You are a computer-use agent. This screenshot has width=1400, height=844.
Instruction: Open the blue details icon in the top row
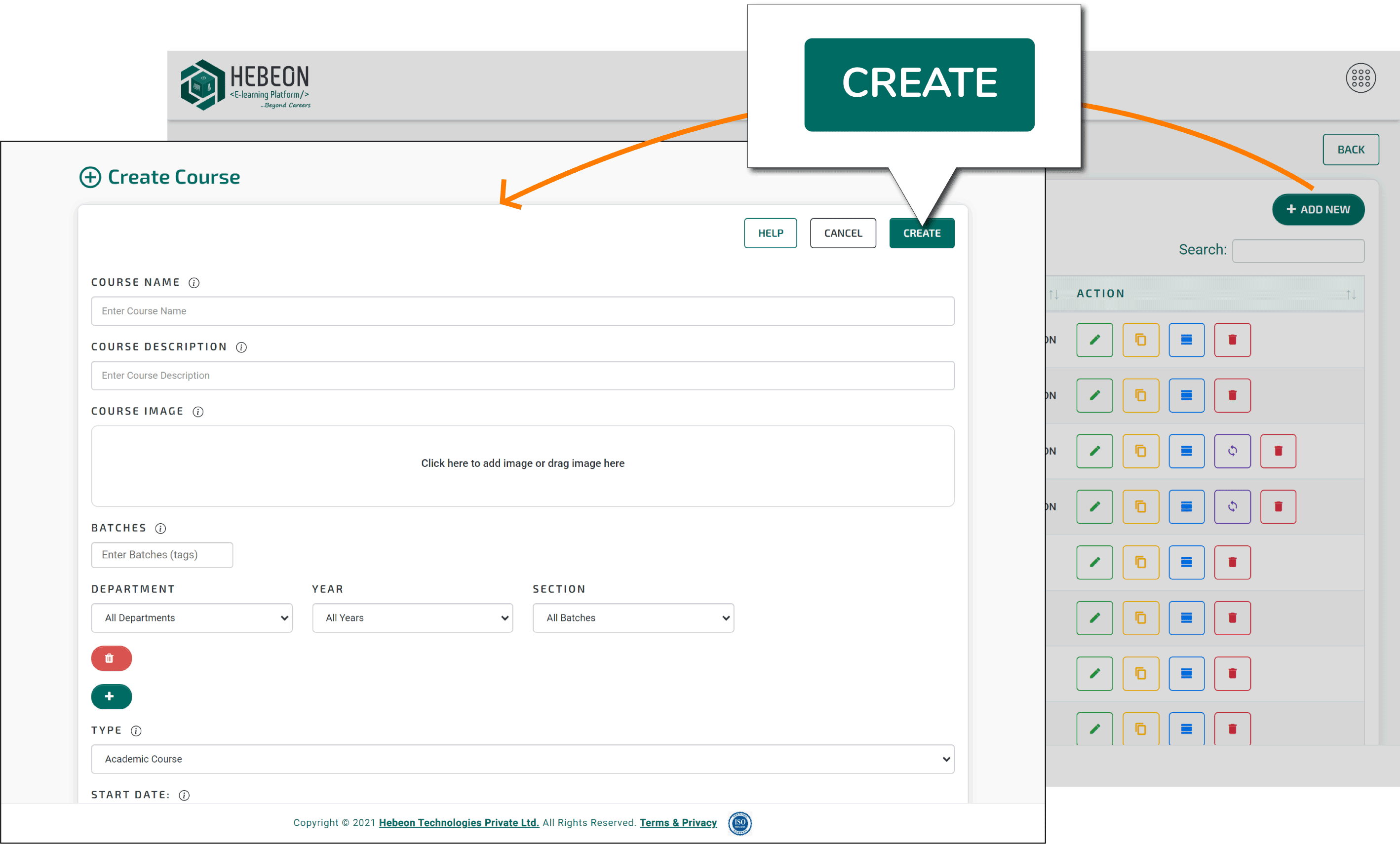pyautogui.click(x=1186, y=340)
